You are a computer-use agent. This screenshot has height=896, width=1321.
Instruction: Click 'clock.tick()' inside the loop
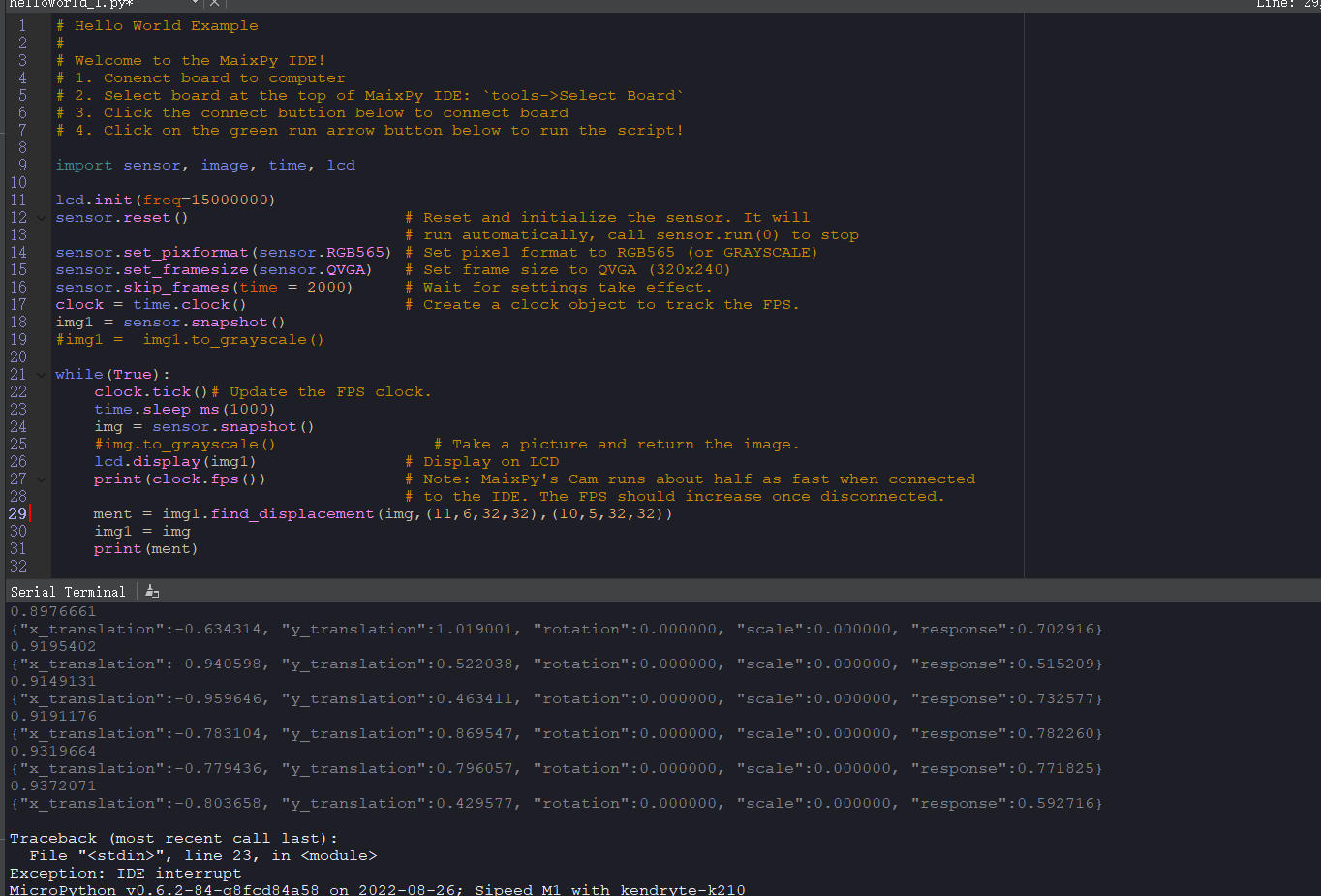click(x=151, y=392)
